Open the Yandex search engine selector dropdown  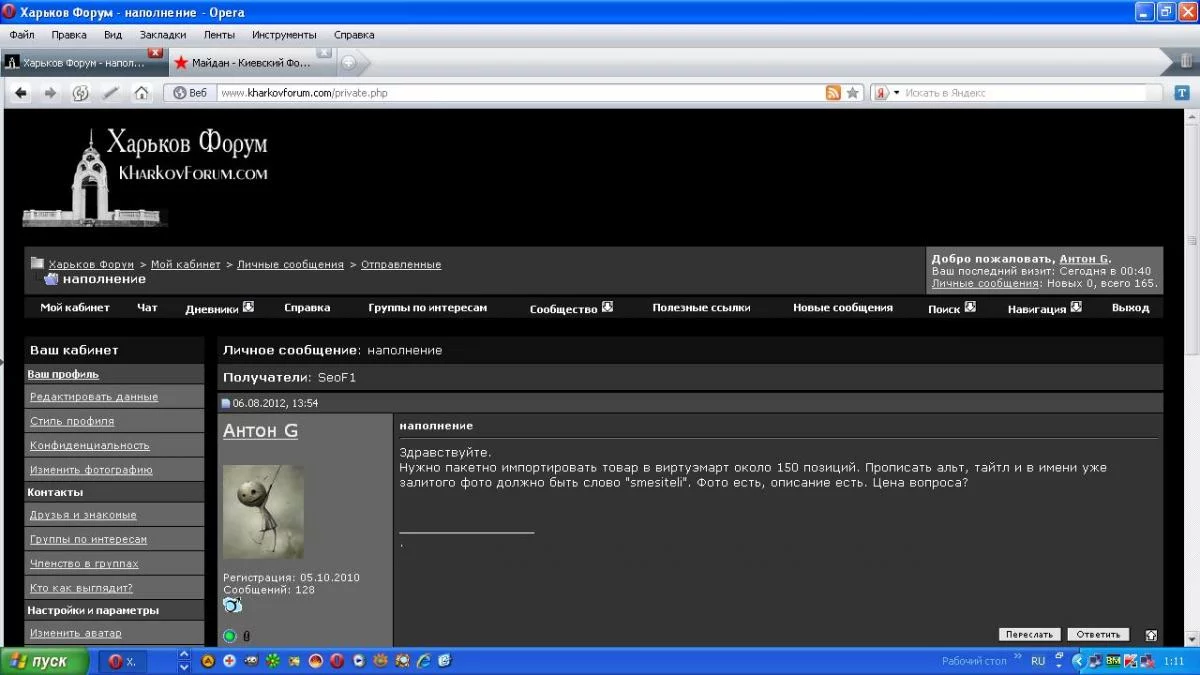[x=885, y=93]
